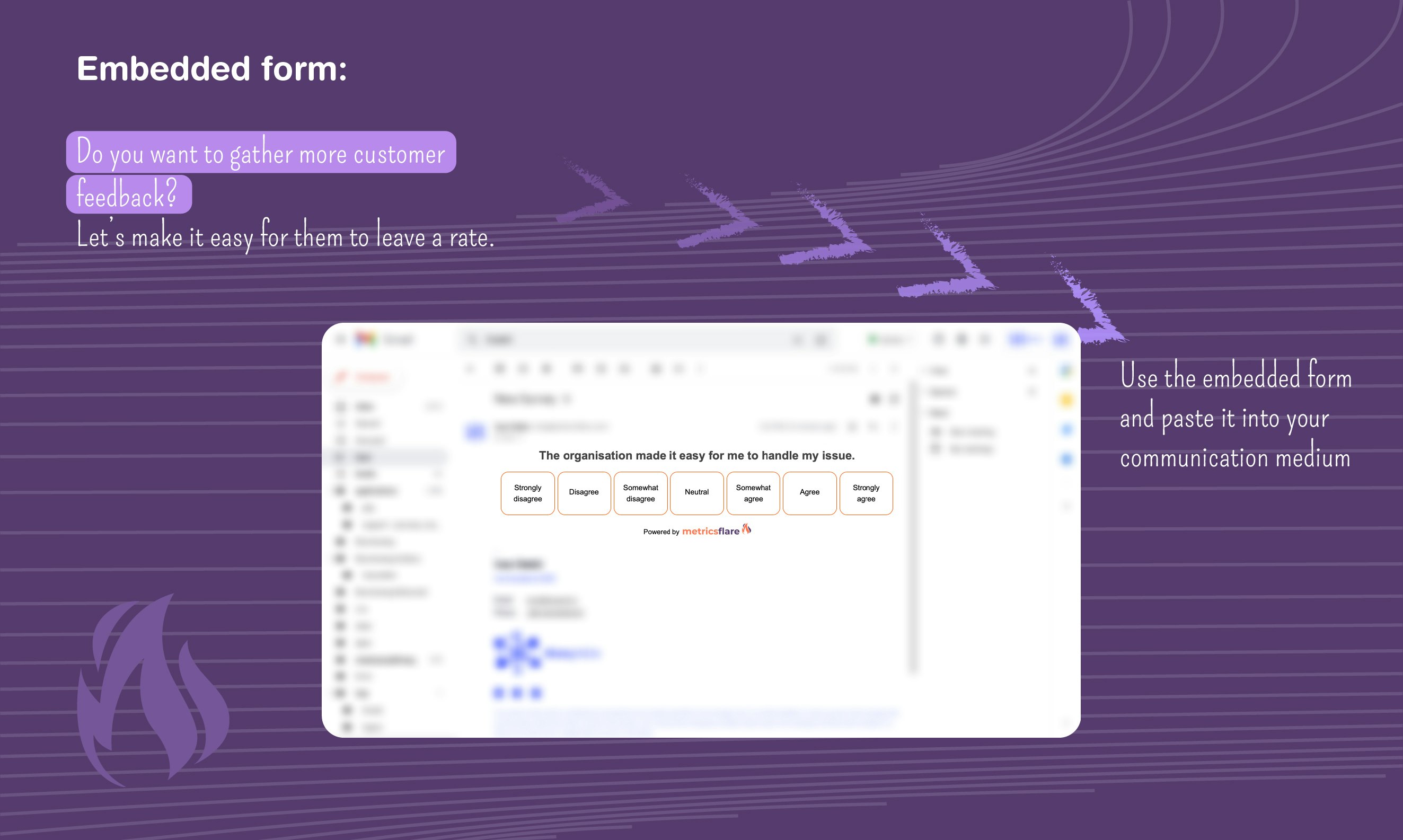Click the back arrow above the email

pos(470,369)
